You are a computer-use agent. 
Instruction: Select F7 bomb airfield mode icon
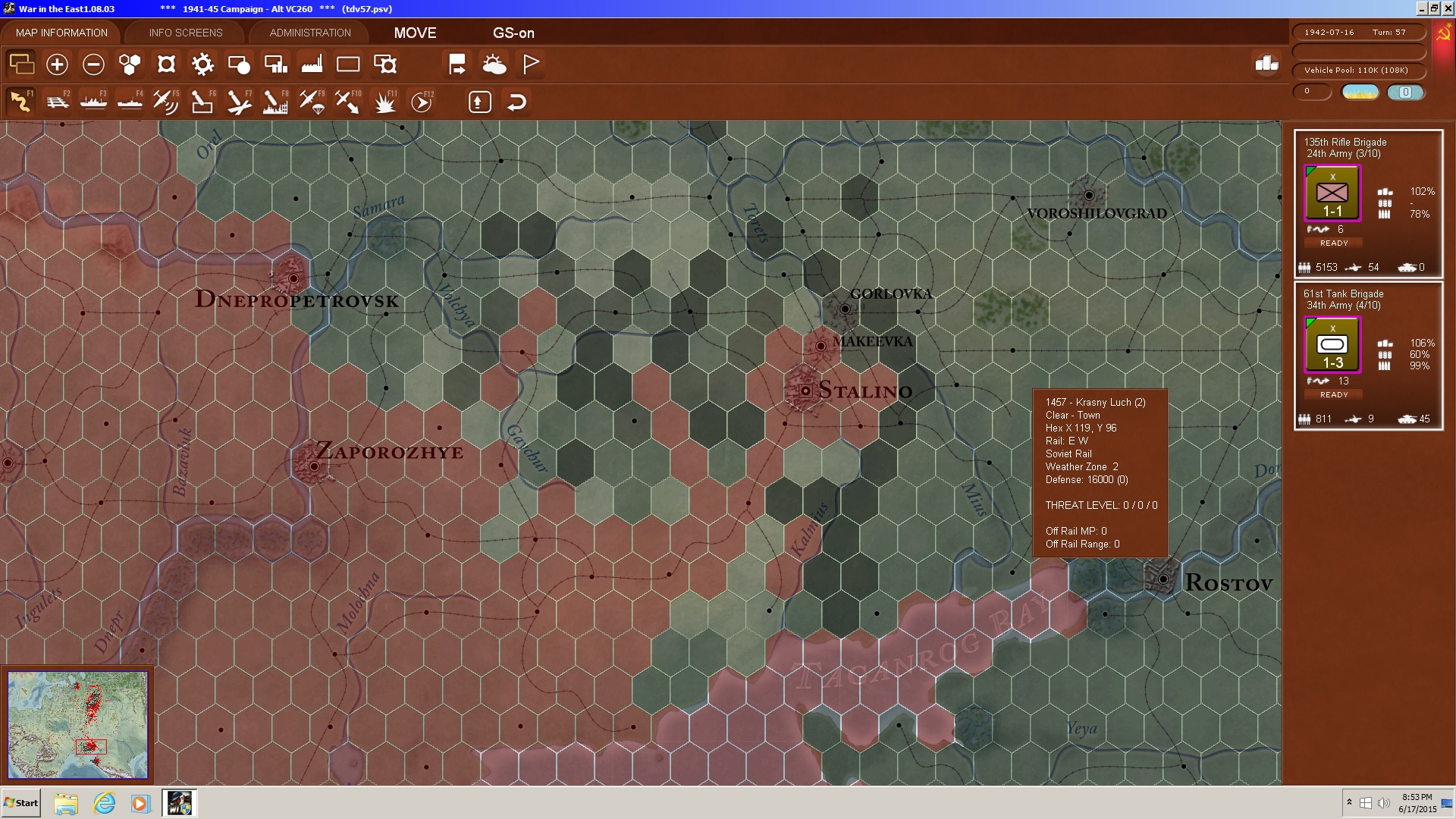pos(239,102)
